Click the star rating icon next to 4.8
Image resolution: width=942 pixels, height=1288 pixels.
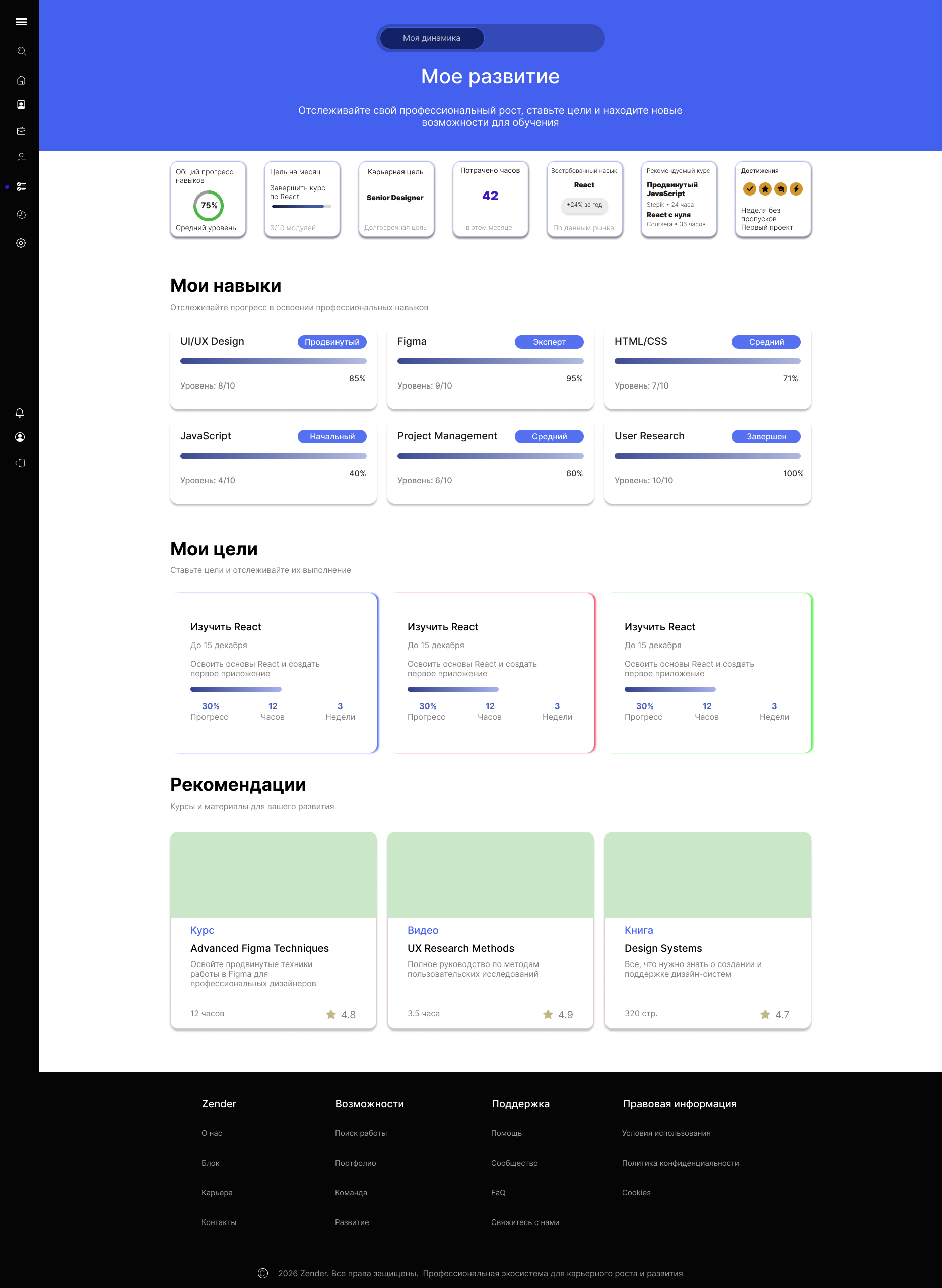(x=331, y=1014)
